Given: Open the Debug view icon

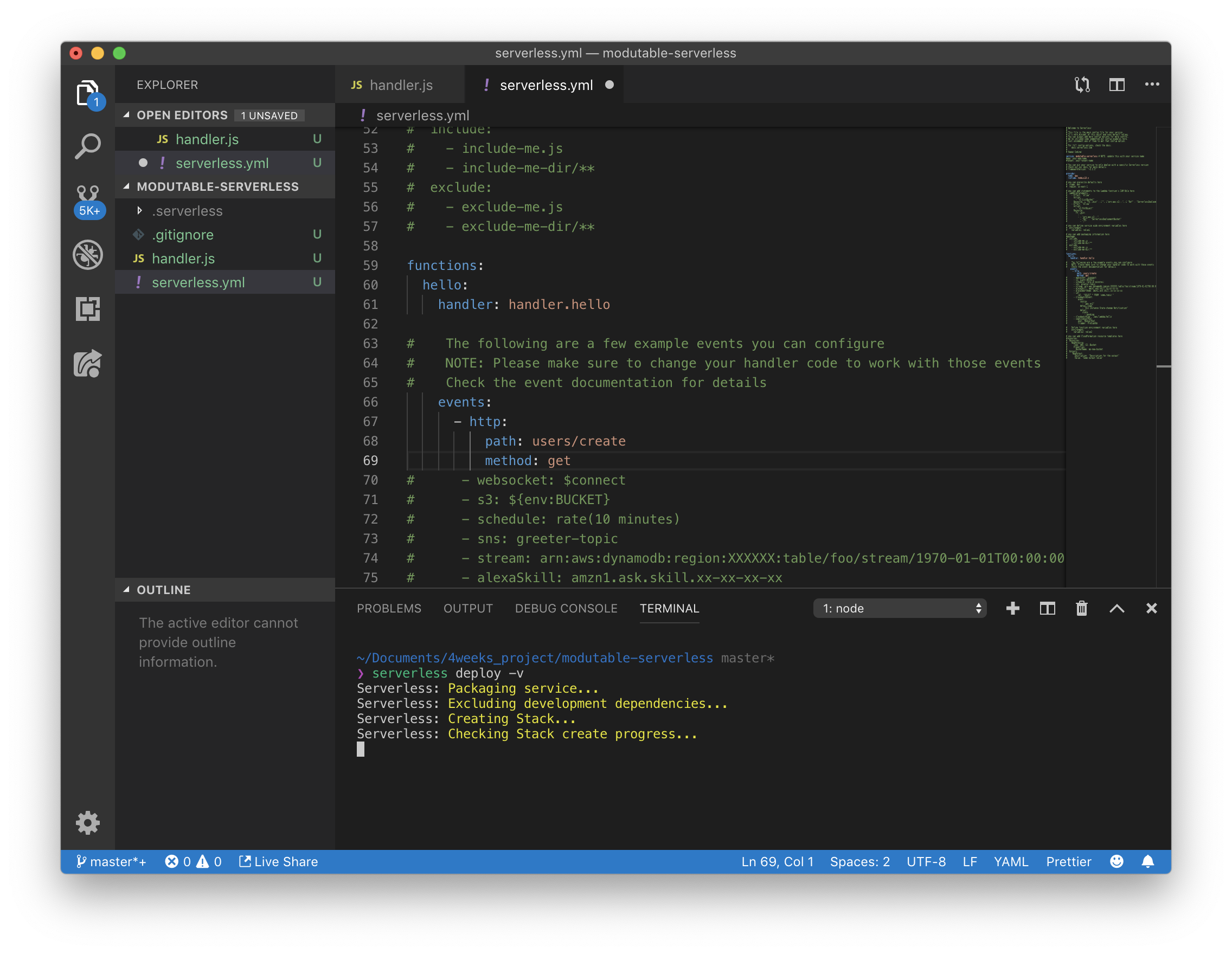Looking at the screenshot, I should (87, 254).
